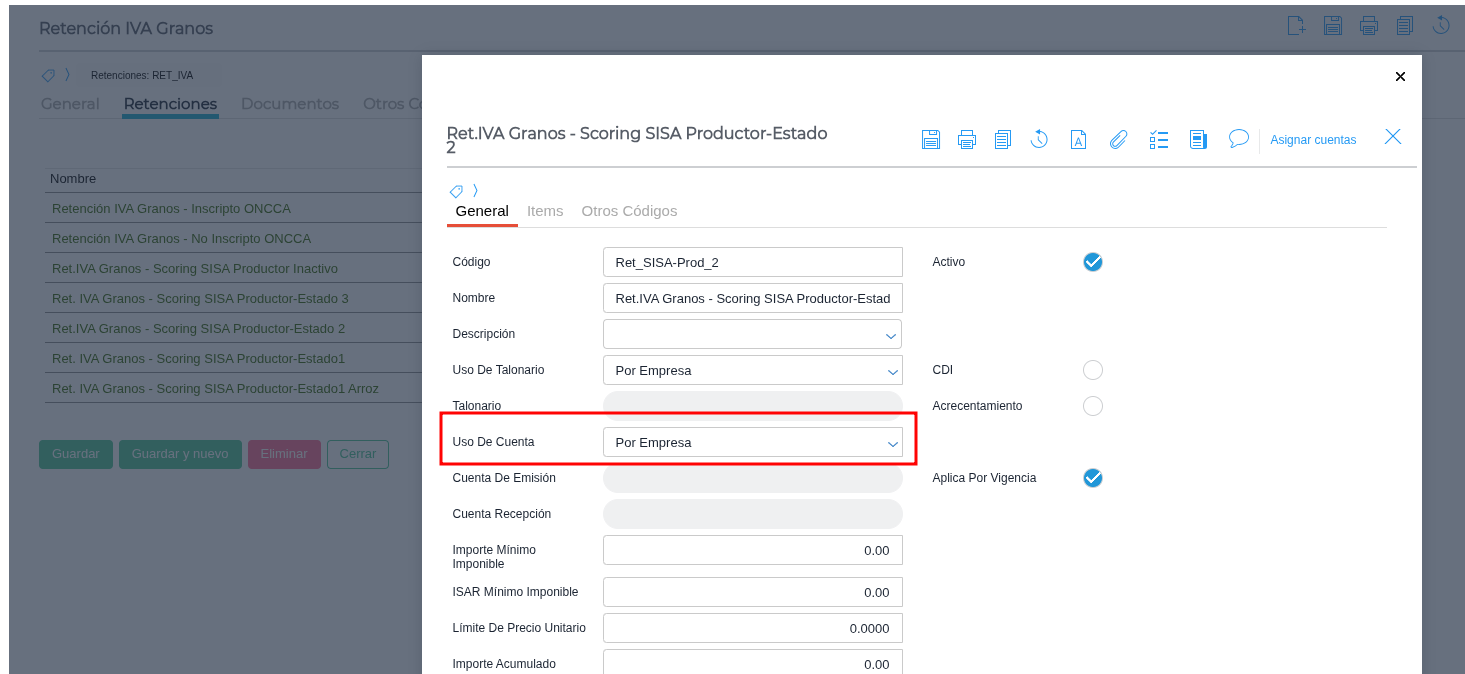Image resolution: width=1465 pixels, height=674 pixels.
Task: Click the copy documents icon in dialog toolbar
Action: (1002, 140)
